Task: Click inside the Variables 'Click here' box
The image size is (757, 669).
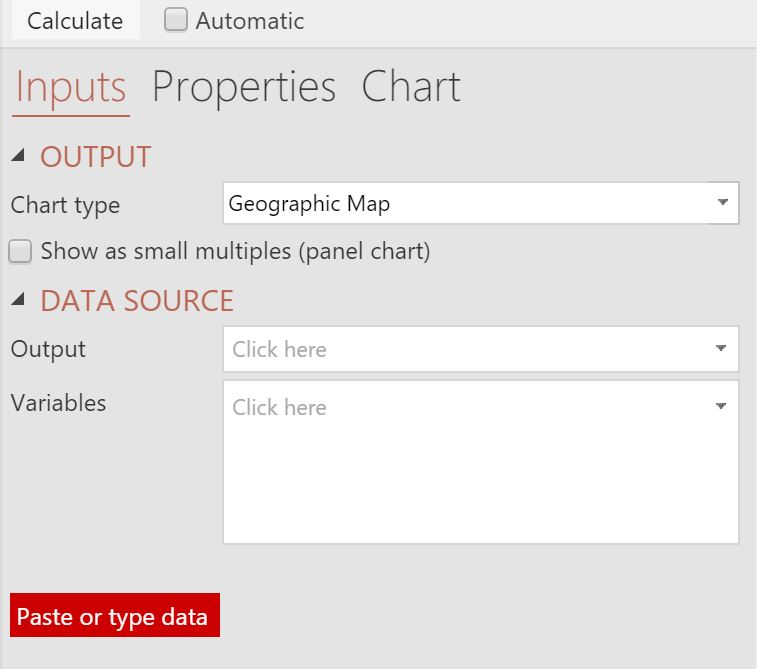Action: pos(480,462)
